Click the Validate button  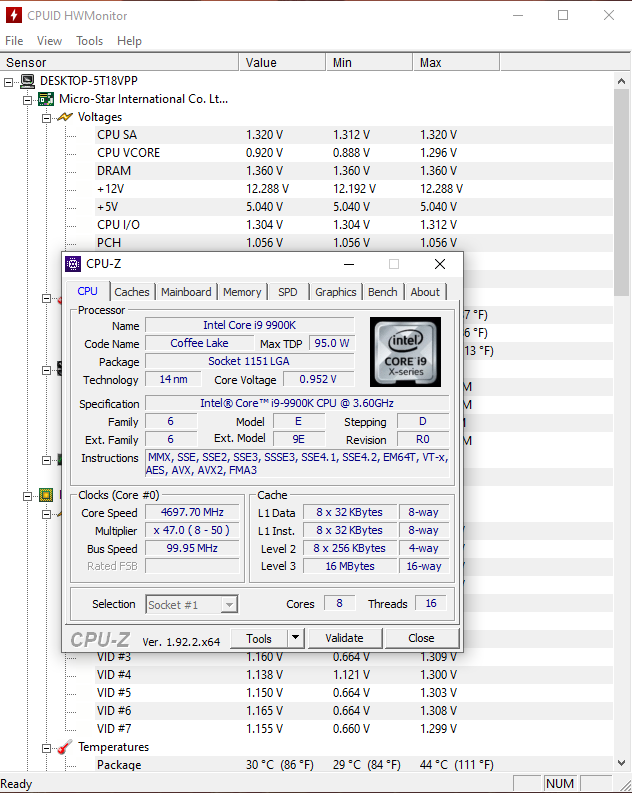click(344, 638)
